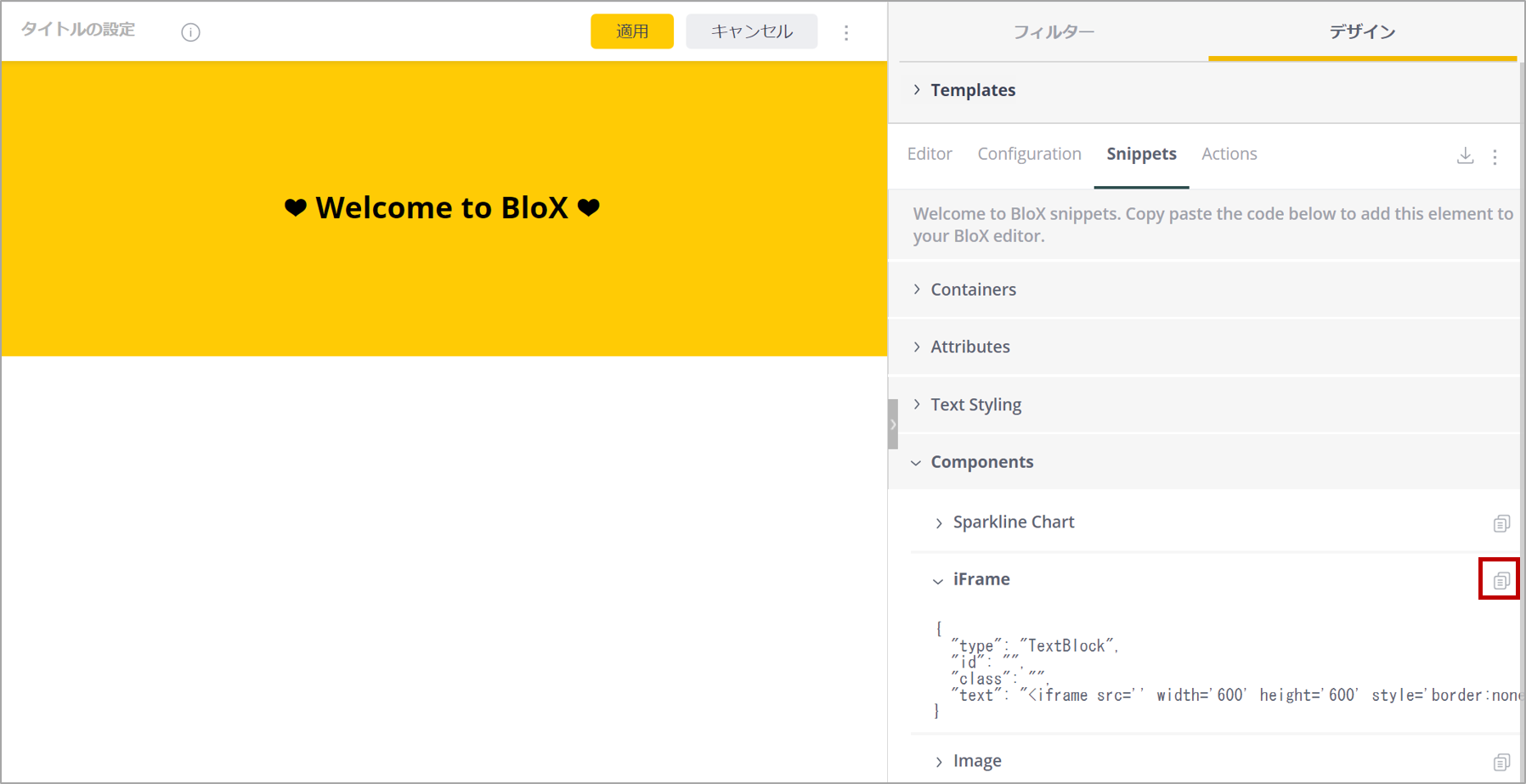
Task: Switch to the フィルター tab
Action: click(1054, 31)
